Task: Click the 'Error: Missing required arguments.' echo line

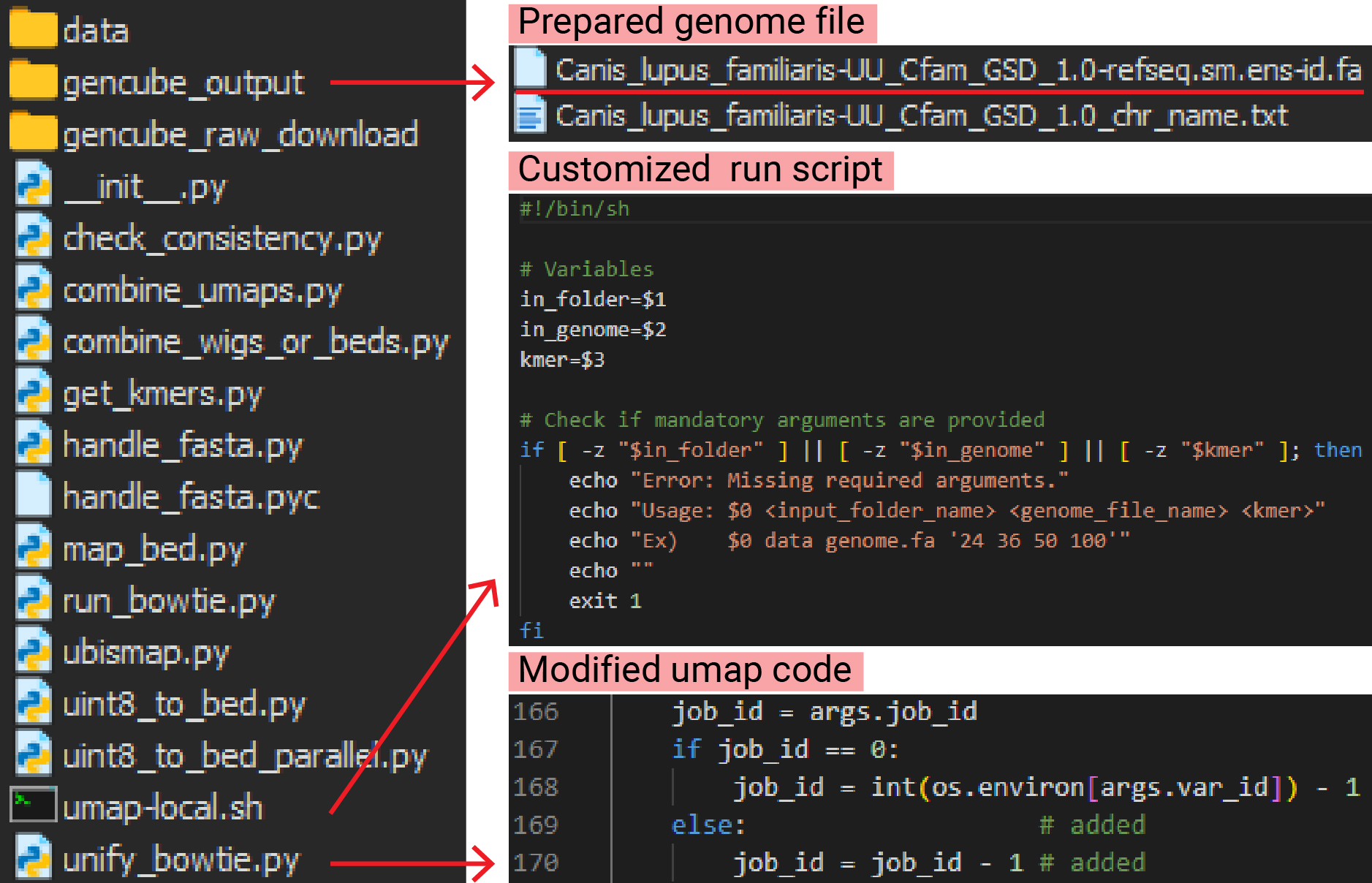Action: (819, 480)
